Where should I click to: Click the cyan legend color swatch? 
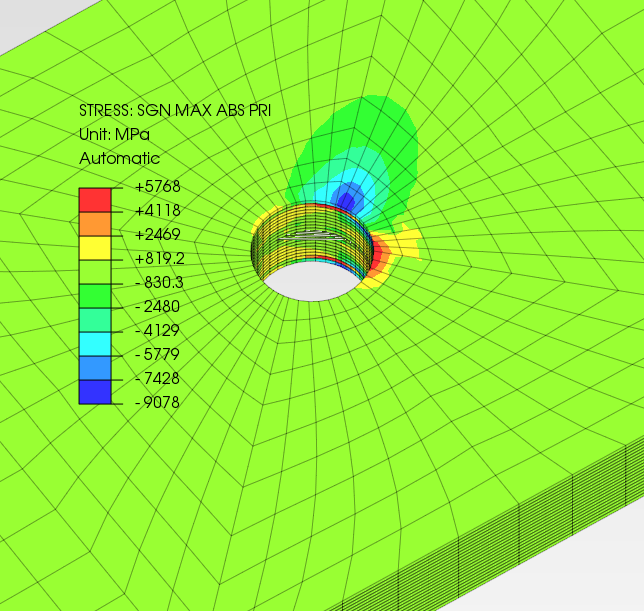tap(95, 344)
